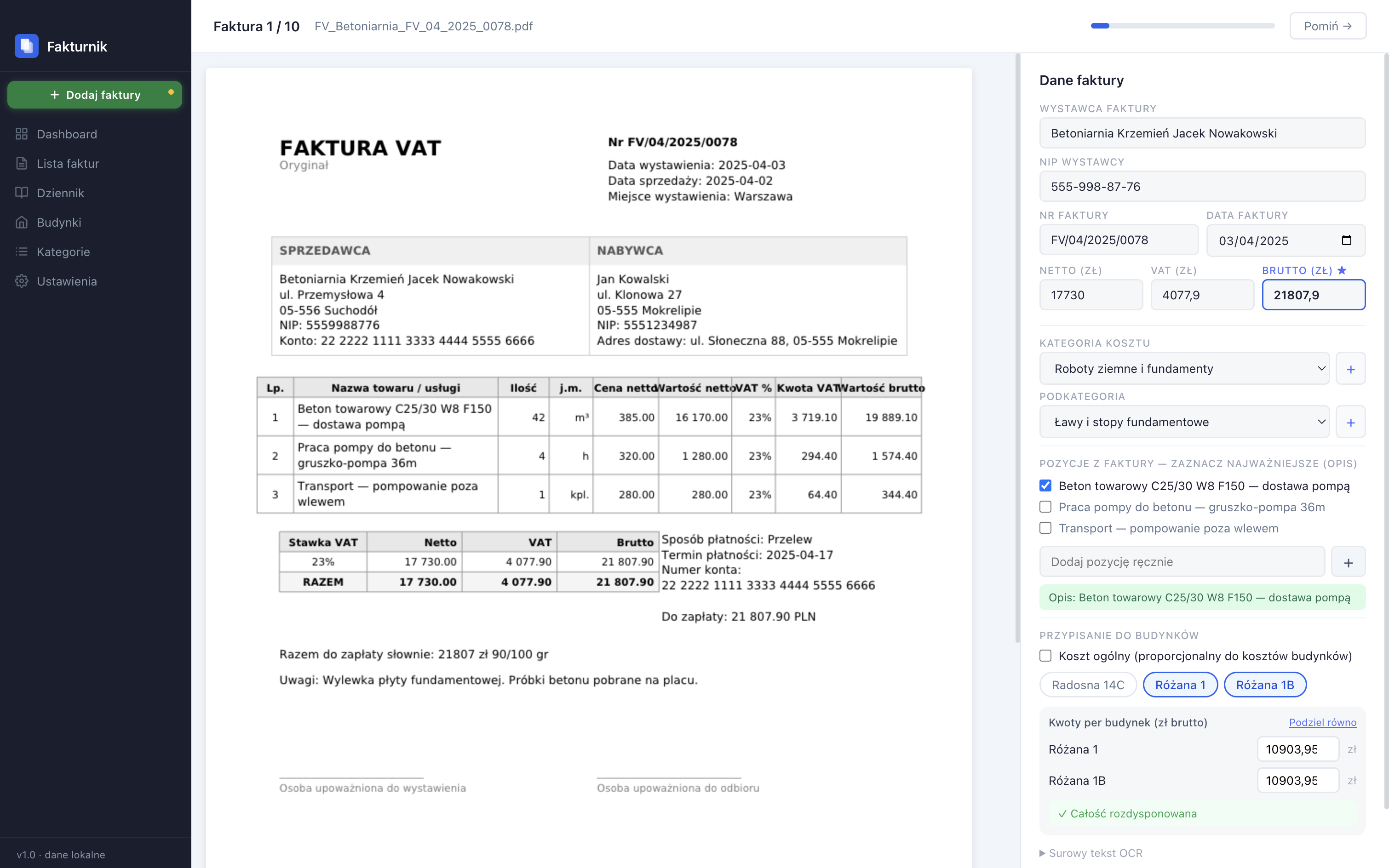This screenshot has width=1389, height=868.
Task: Add manual position with plus button
Action: coord(1348,562)
